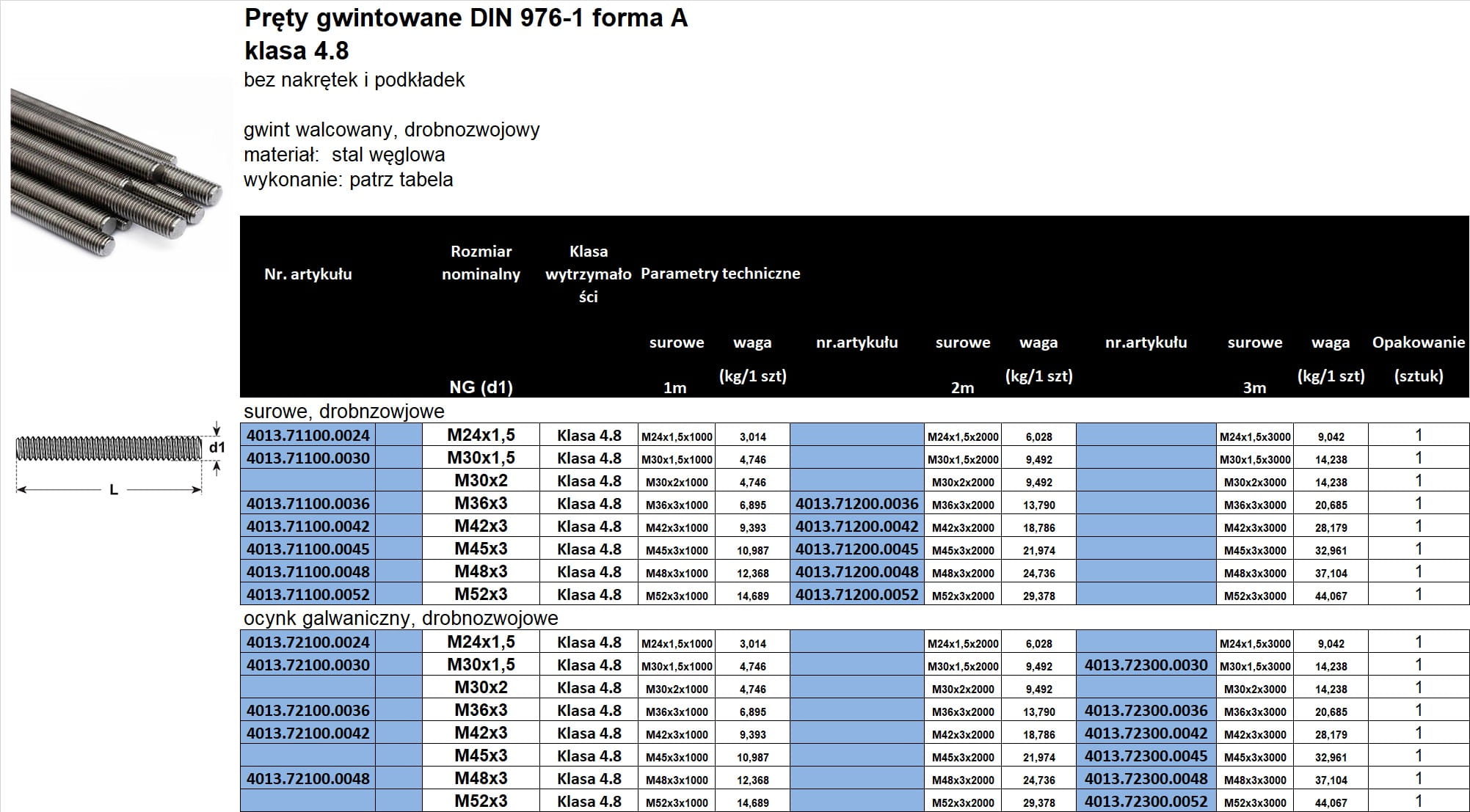This screenshot has height=812, width=1470.
Task: Select the 'surowe, drobnzowjowe' section label
Action: (344, 411)
